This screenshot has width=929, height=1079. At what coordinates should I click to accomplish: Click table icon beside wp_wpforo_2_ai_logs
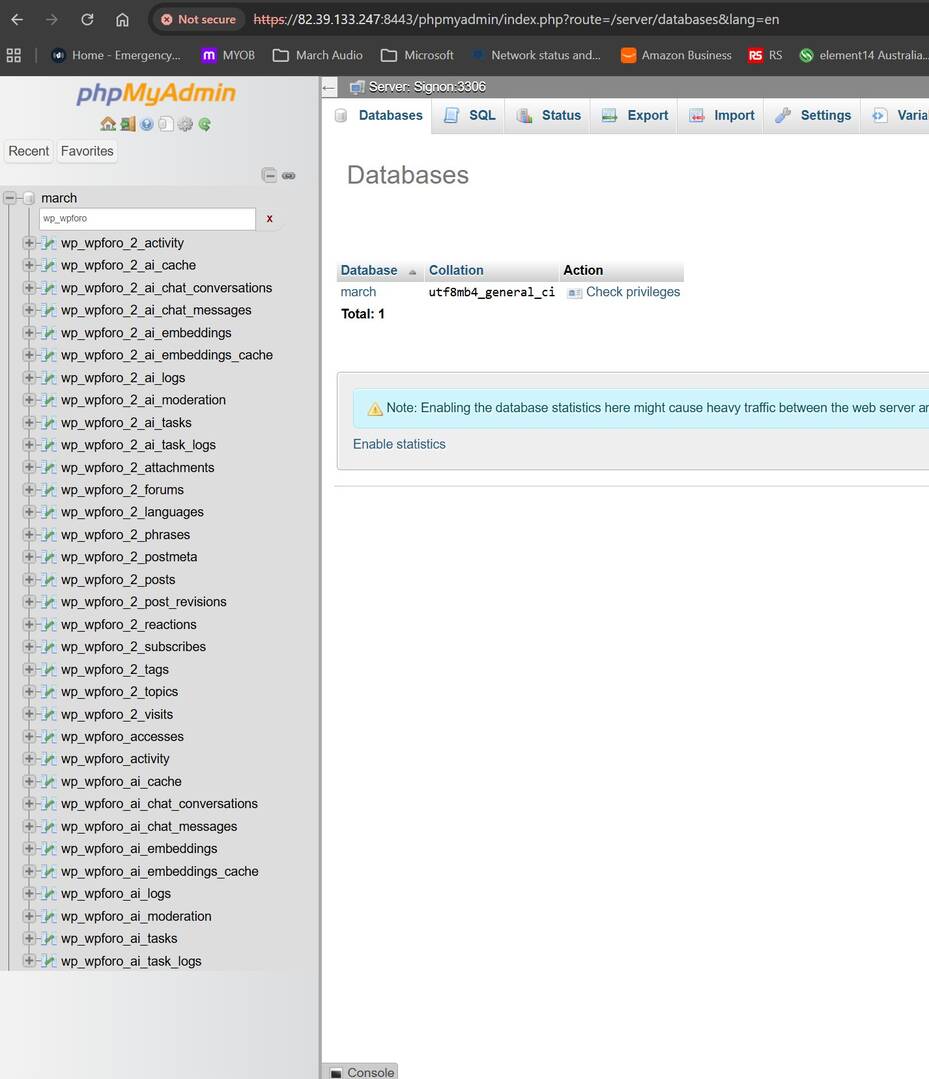coord(48,378)
